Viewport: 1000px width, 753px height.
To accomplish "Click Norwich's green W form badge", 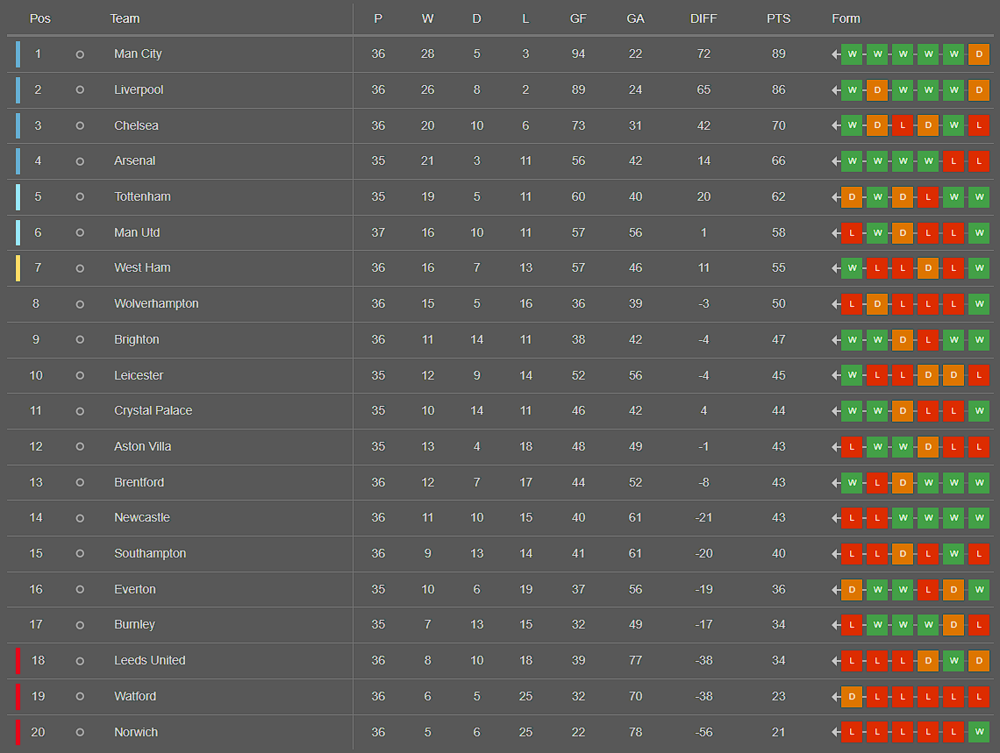I will coord(979,732).
